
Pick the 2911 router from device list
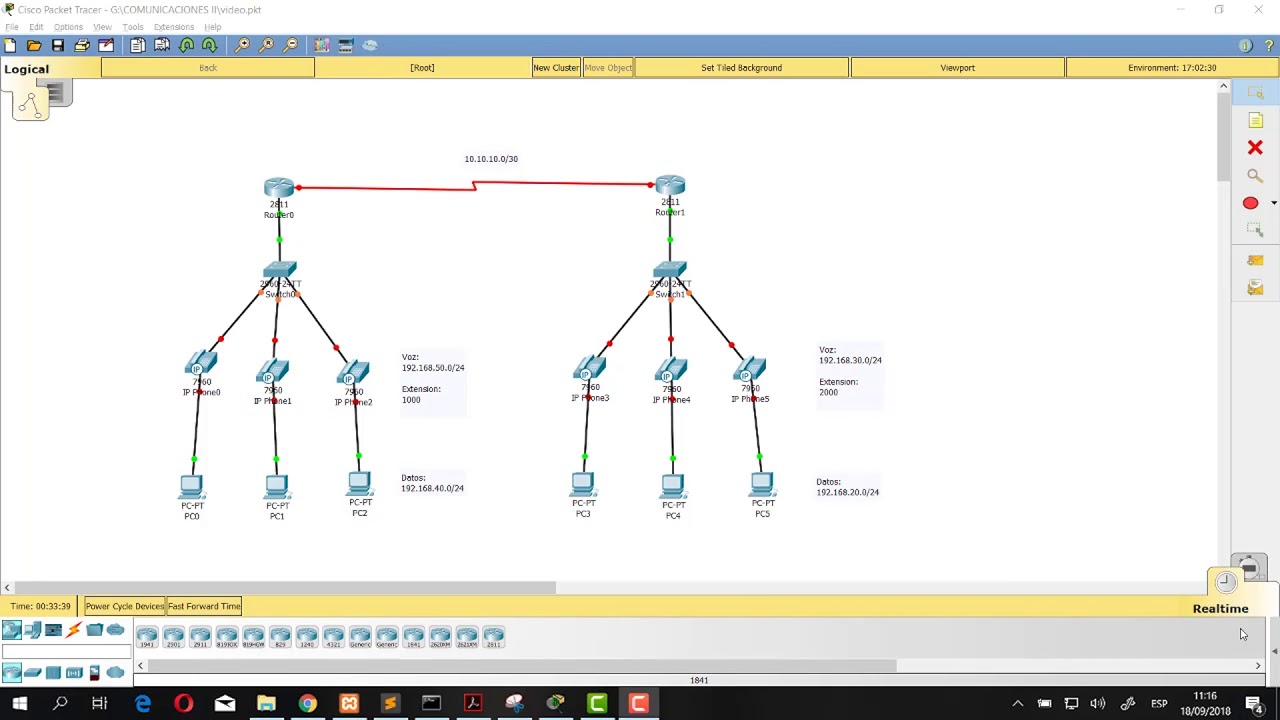click(x=200, y=637)
